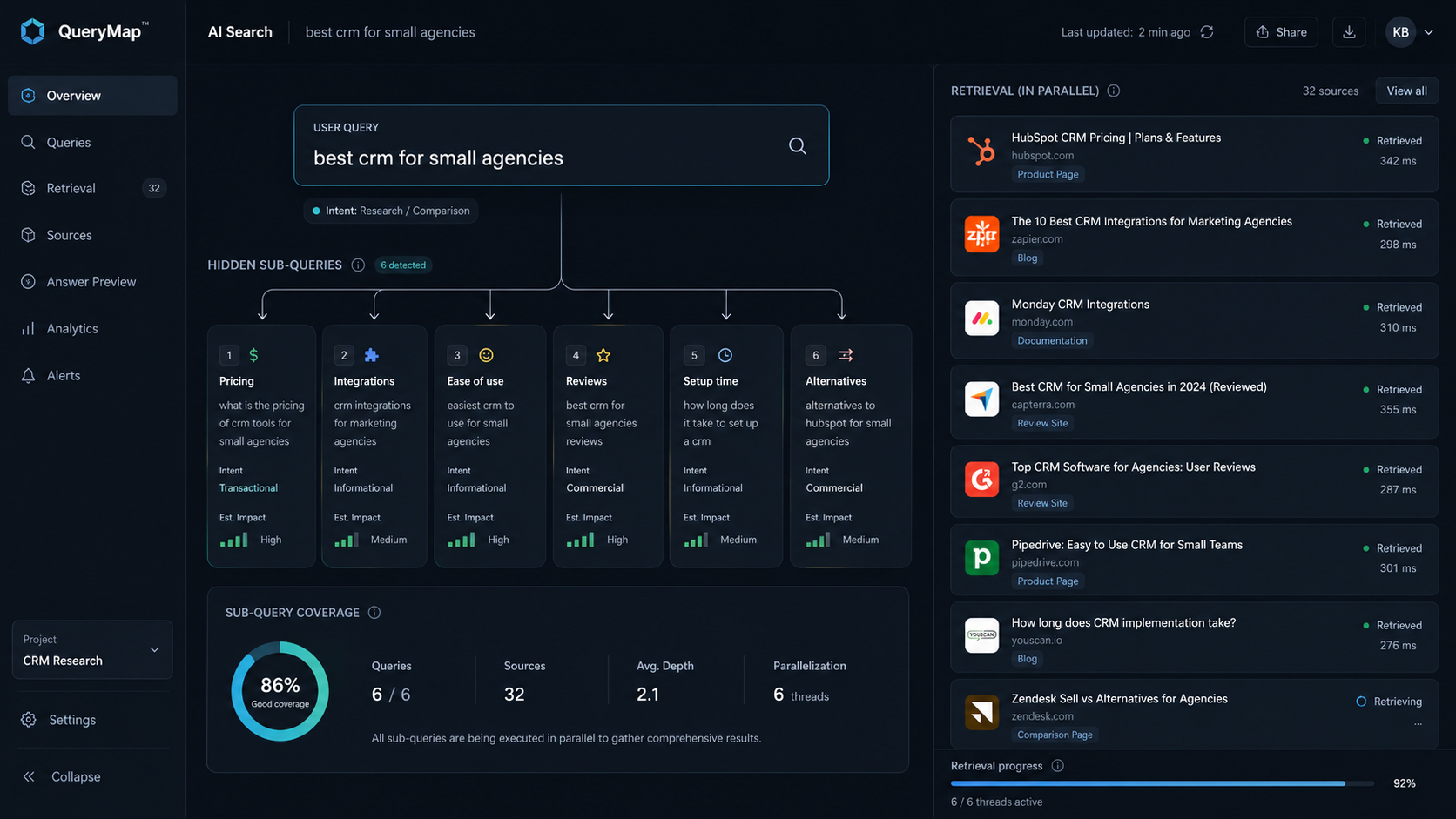Click info icon next to Retrieval (In Parallel)
This screenshot has height=819, width=1456.
pyautogui.click(x=1113, y=91)
